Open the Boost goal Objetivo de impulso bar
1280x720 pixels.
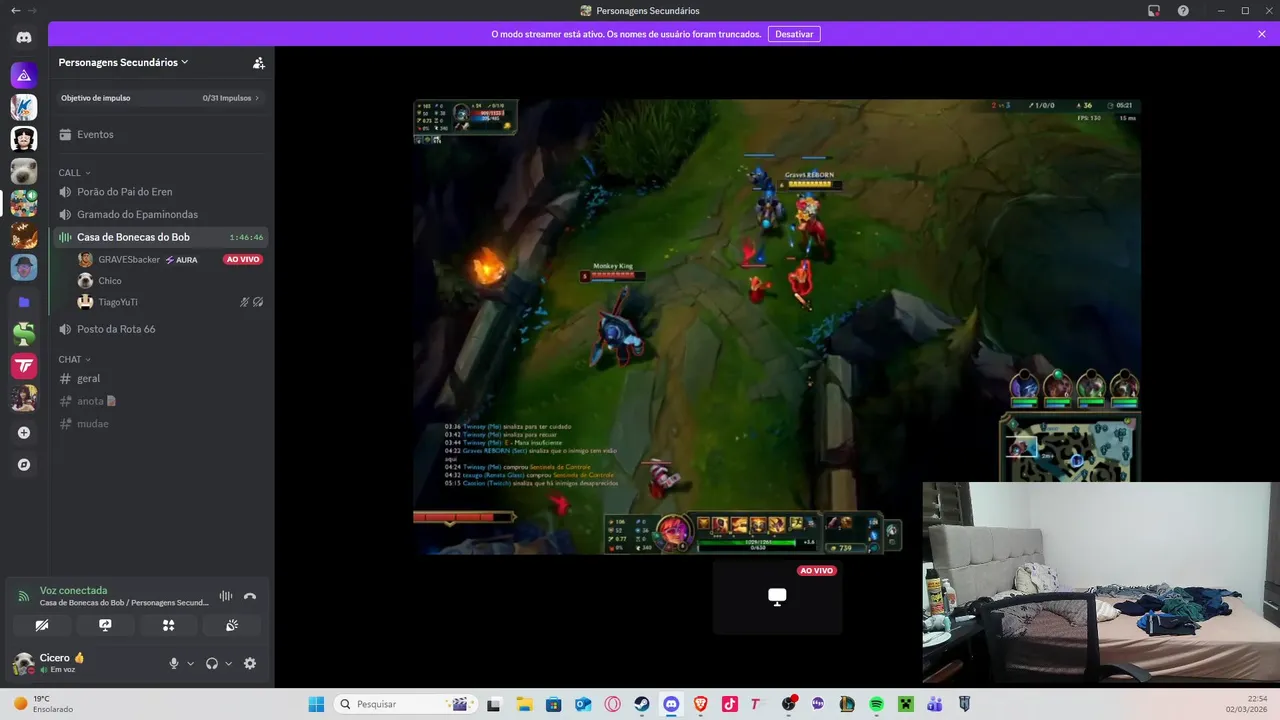pyautogui.click(x=160, y=98)
